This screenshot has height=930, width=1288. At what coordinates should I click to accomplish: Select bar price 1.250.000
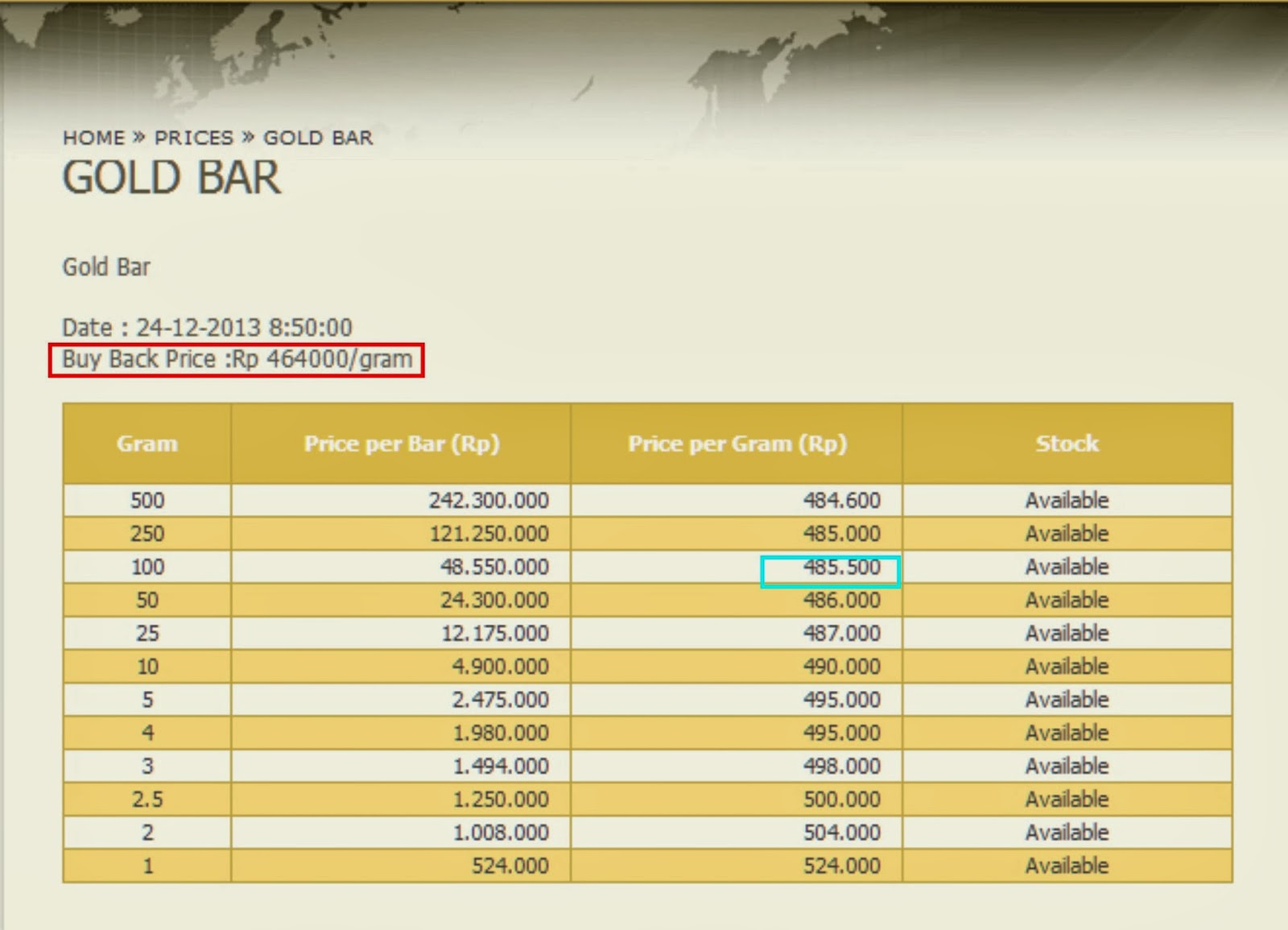point(501,800)
